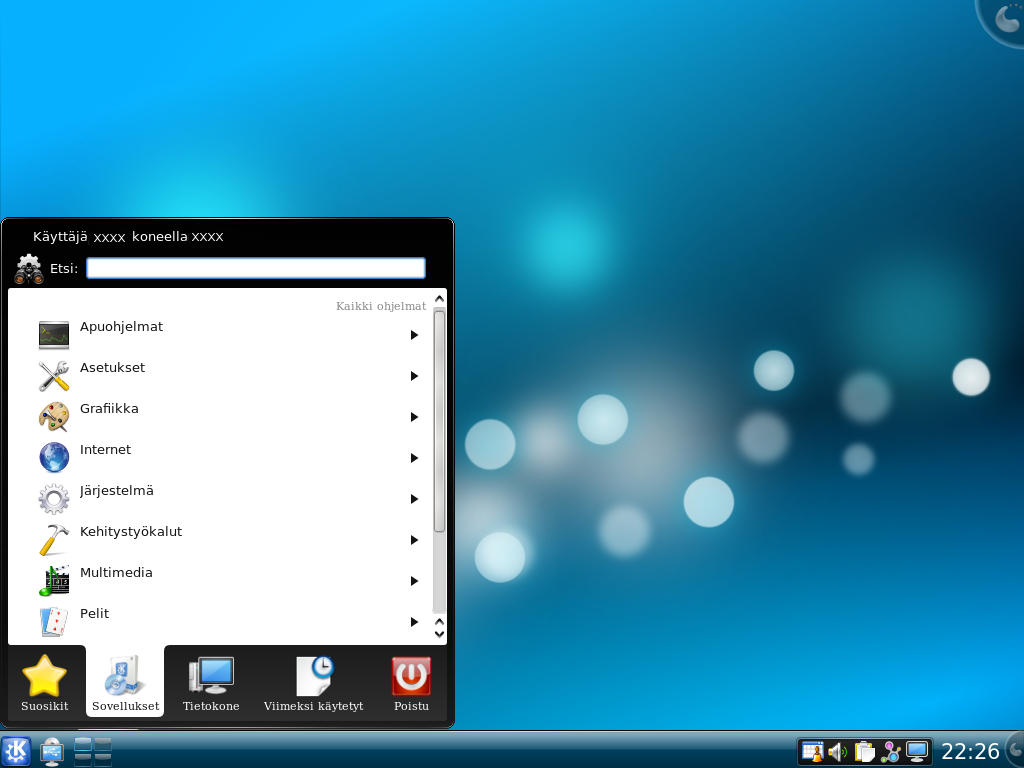Switch to the Tietokone tab

[x=211, y=685]
